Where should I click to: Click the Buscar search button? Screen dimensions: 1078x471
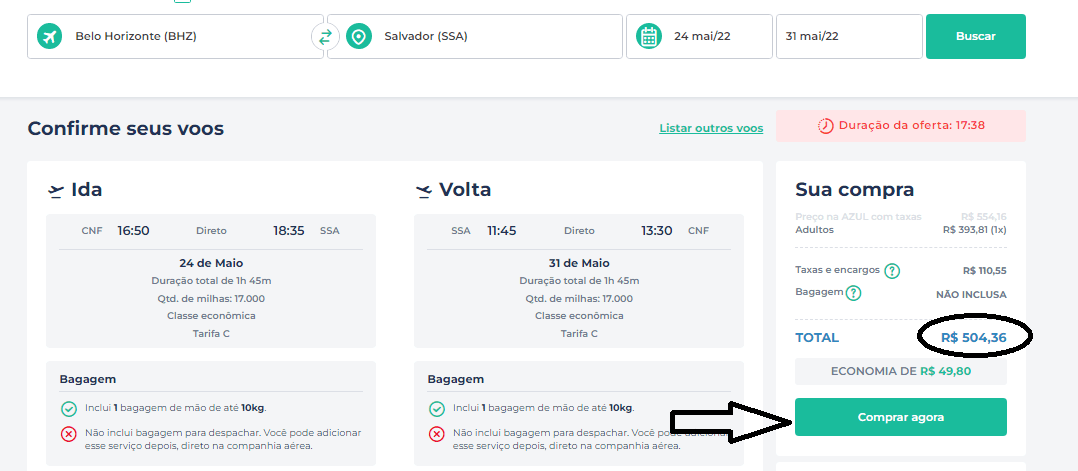point(976,36)
